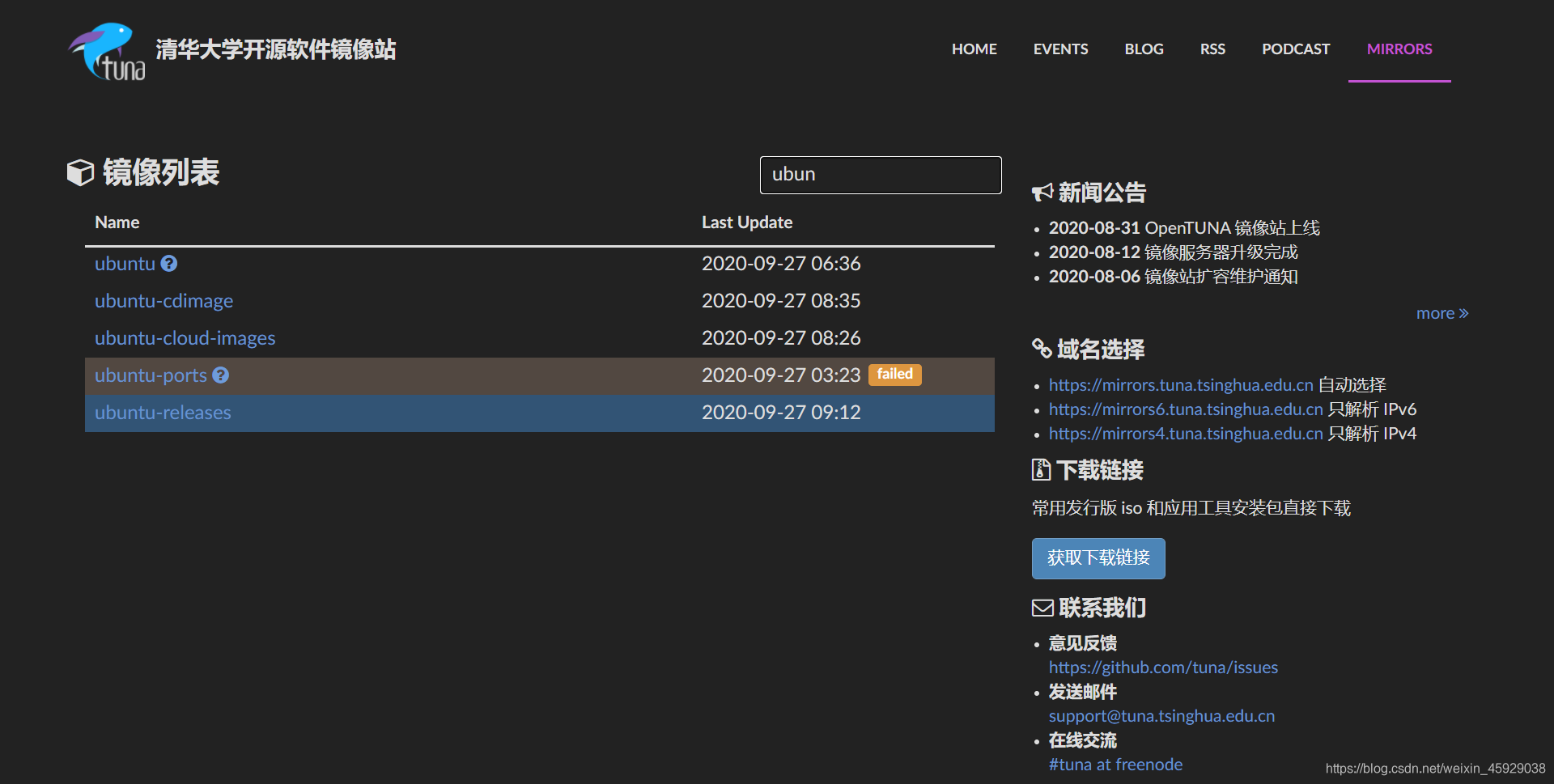Open news 2020-08-06 maintenance notice
Screen dimensions: 1554x784
click(x=1173, y=277)
